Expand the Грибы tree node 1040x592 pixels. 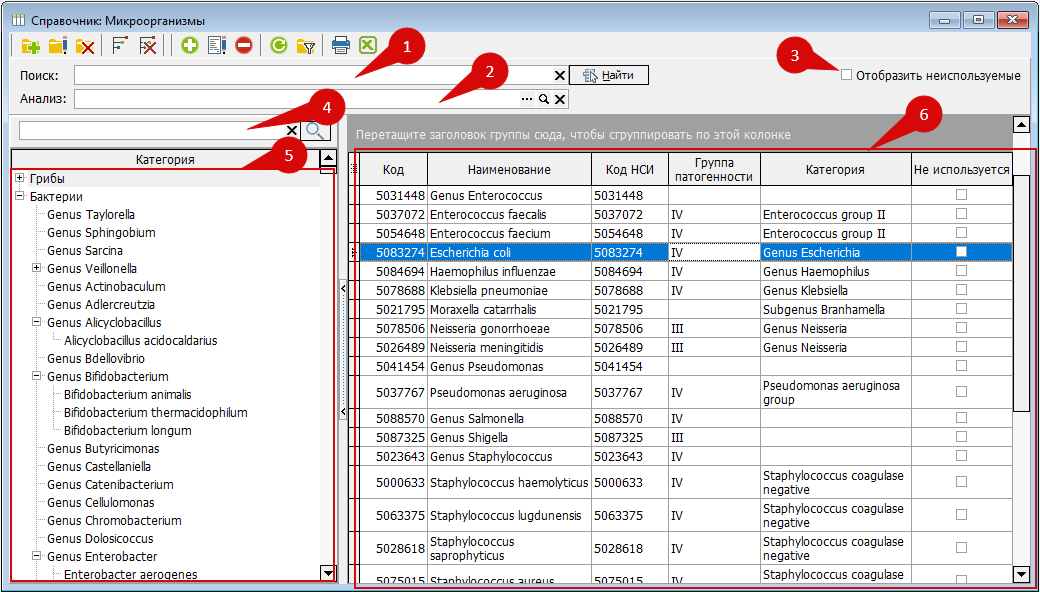[x=20, y=178]
